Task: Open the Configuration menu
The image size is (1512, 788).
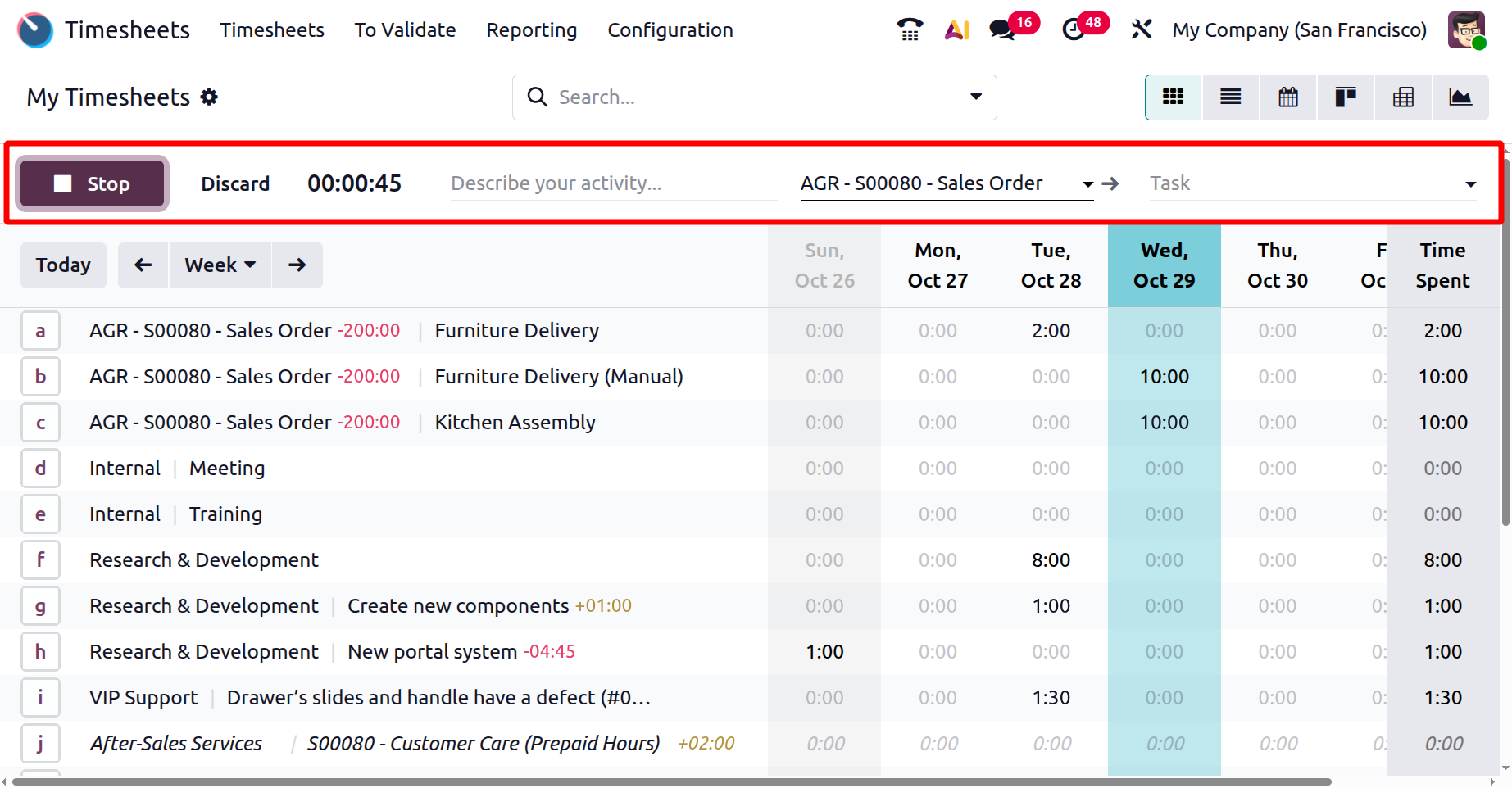Action: (x=670, y=30)
